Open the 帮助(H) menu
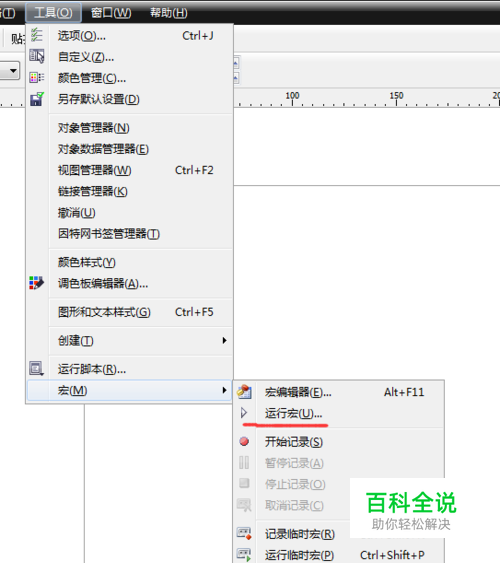 coord(169,13)
